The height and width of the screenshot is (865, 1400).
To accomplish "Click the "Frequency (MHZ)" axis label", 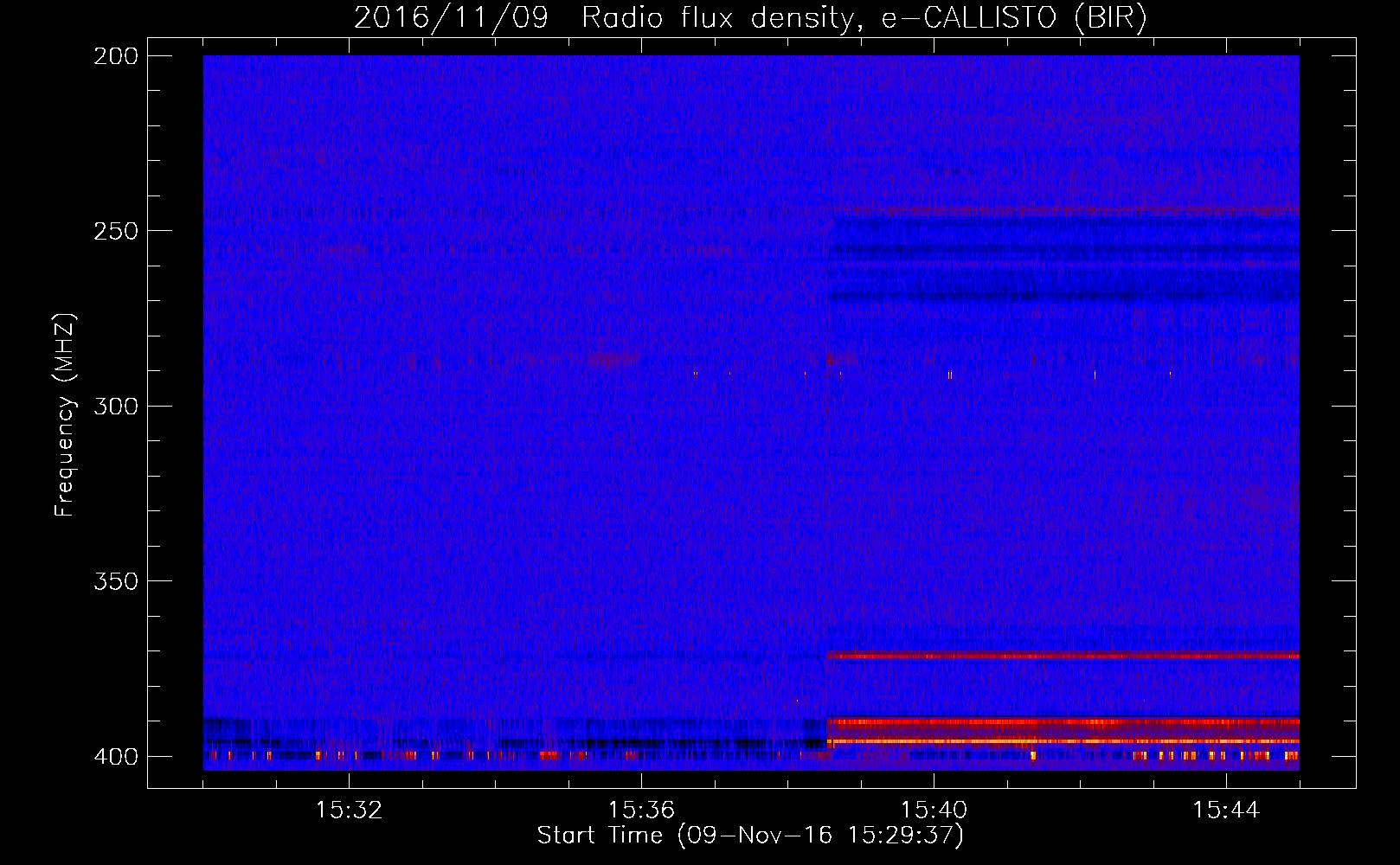I will point(65,414).
